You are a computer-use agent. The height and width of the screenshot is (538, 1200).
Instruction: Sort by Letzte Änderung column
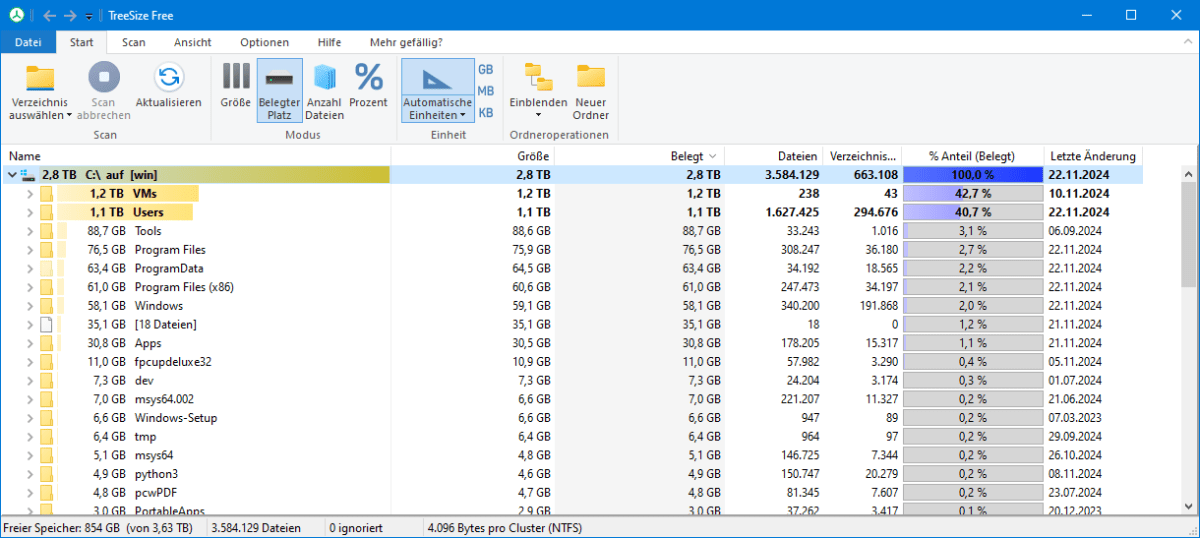[1092, 156]
